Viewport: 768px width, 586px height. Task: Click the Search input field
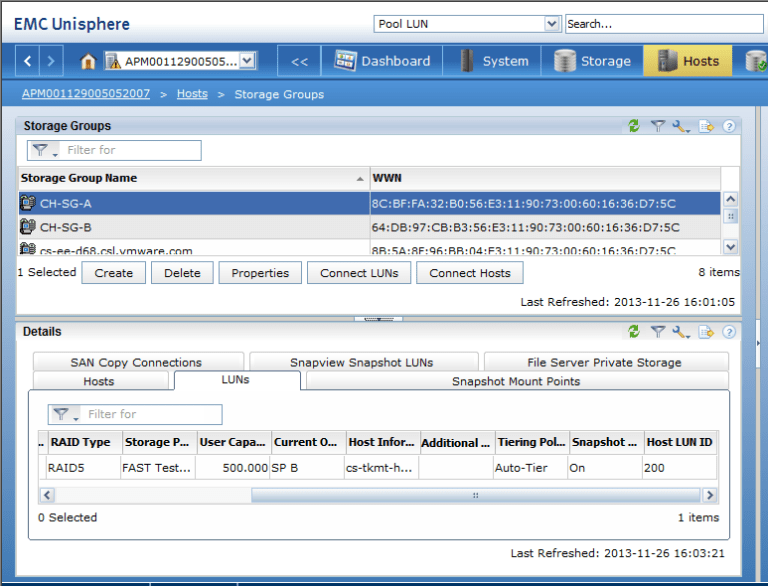pyautogui.click(x=664, y=24)
